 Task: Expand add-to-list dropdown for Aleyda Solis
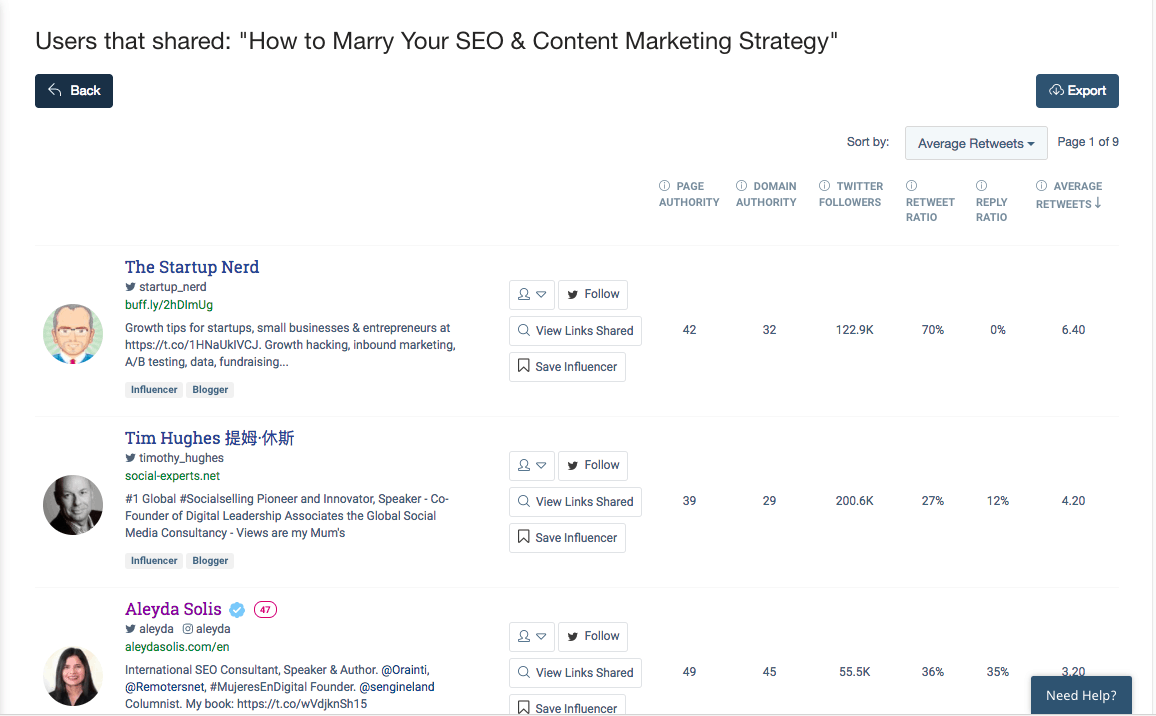tap(531, 637)
